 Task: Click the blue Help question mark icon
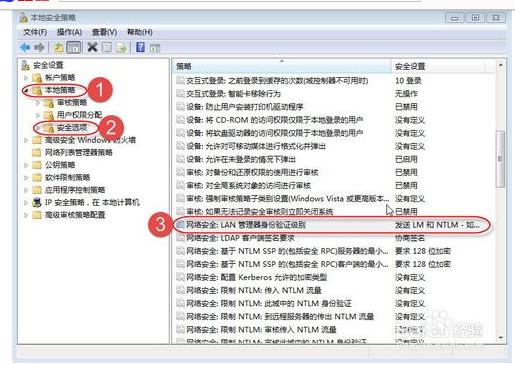(x=140, y=47)
